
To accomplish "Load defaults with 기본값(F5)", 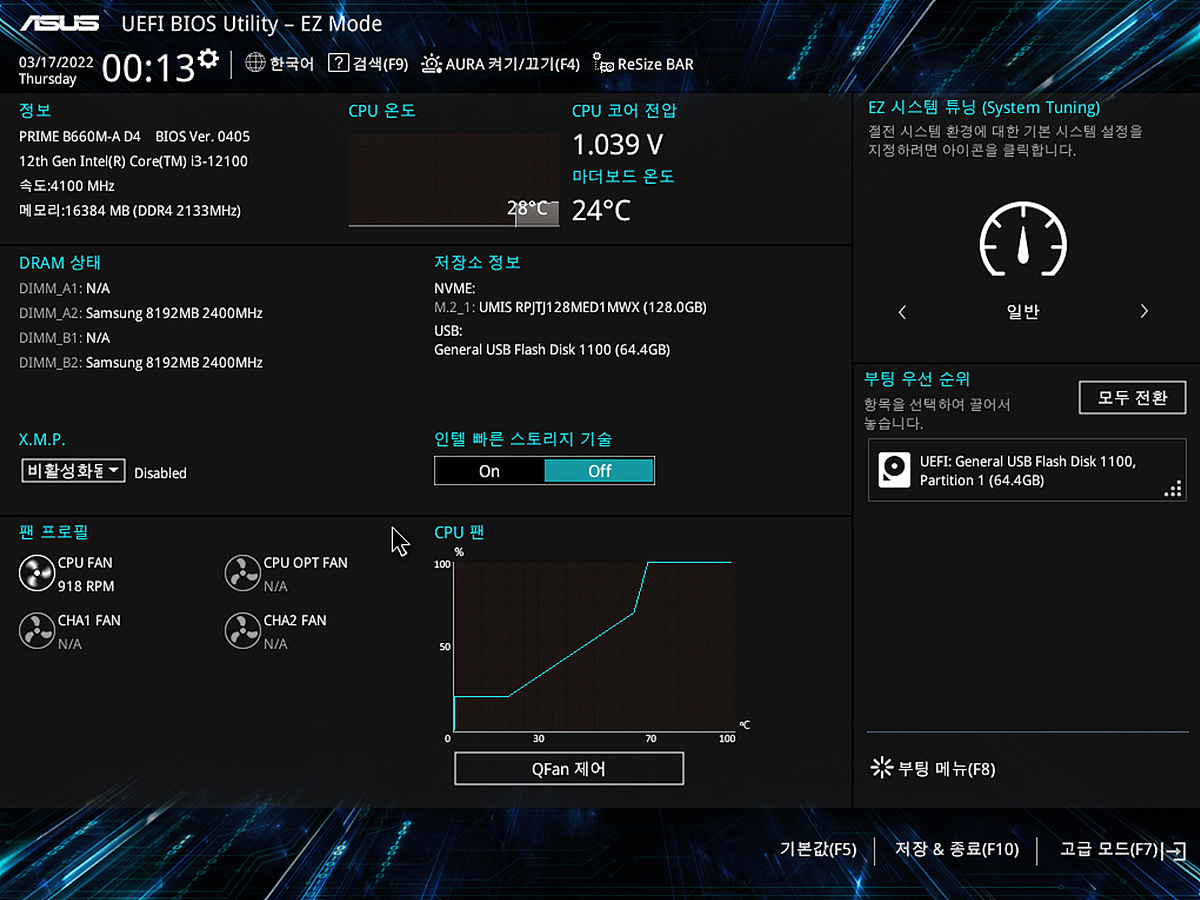I will [x=818, y=850].
